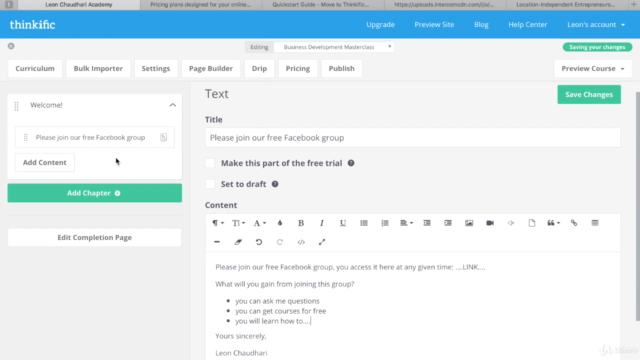Screen dimensions: 640x360
Task: Toggle italic formatting in the editor
Action: (322, 223)
